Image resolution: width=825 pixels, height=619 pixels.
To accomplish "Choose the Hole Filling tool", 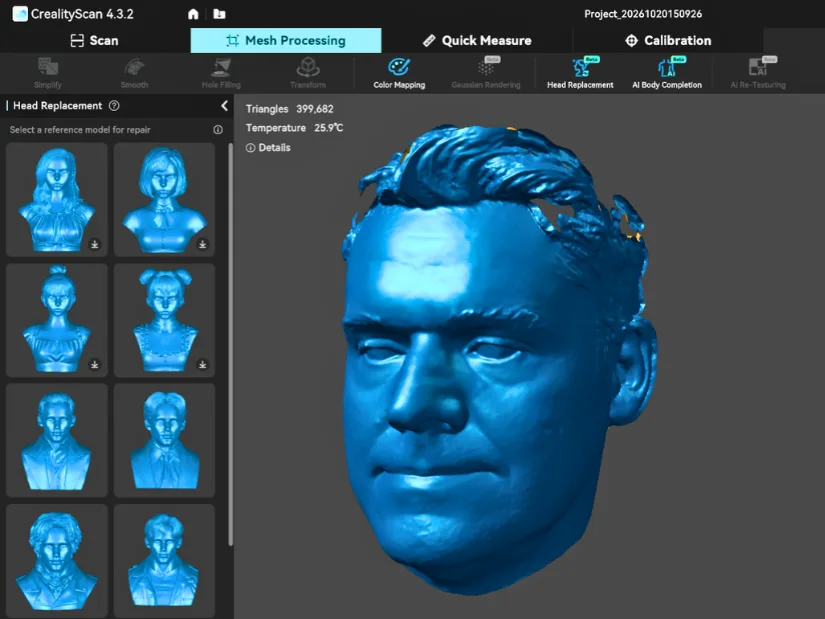I will [221, 74].
